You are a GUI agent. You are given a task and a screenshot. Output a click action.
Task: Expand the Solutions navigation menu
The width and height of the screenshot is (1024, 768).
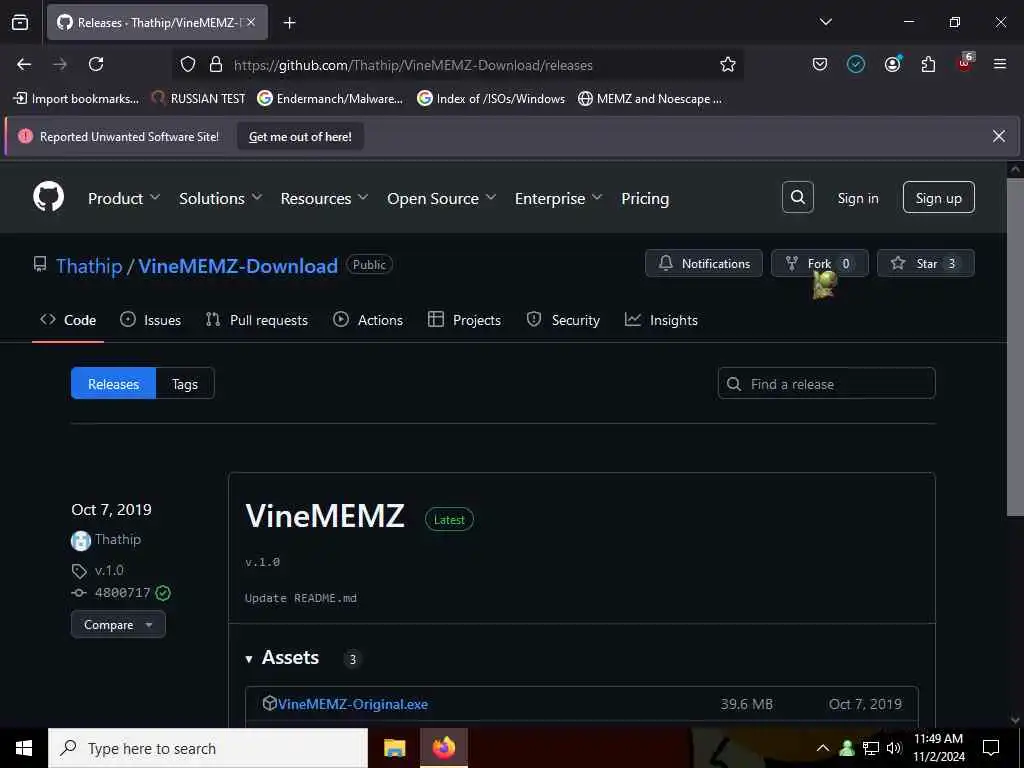(220, 198)
